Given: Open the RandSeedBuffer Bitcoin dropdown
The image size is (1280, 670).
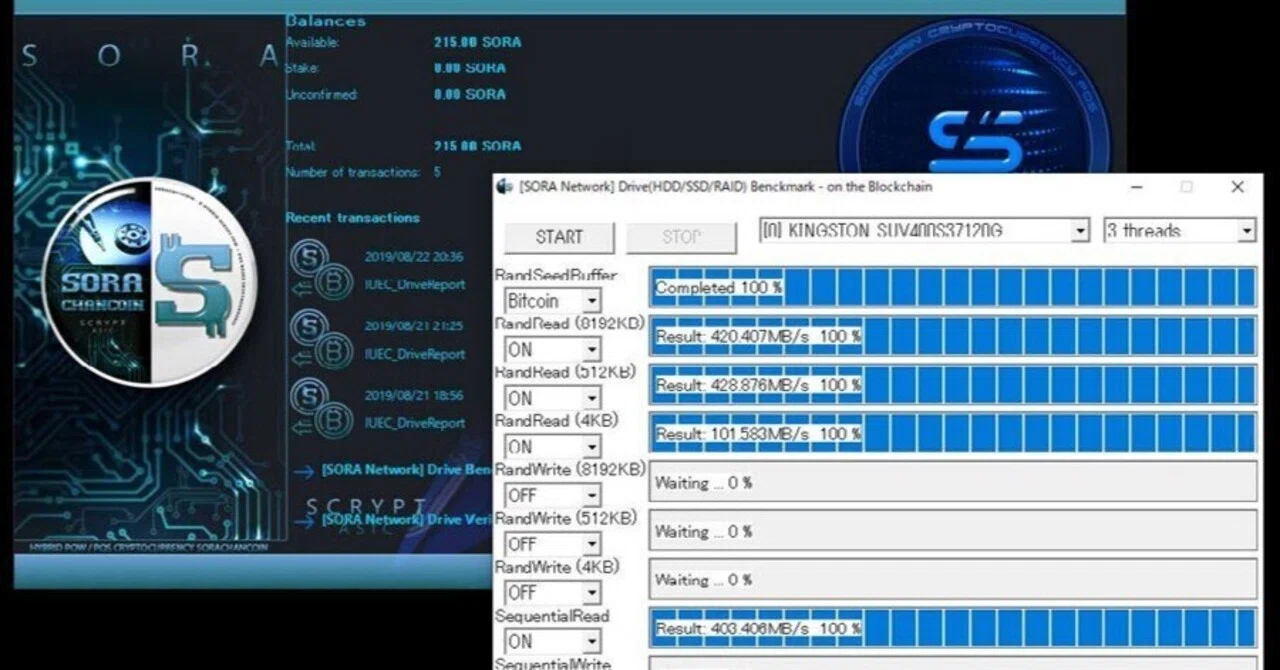Looking at the screenshot, I should pyautogui.click(x=552, y=300).
